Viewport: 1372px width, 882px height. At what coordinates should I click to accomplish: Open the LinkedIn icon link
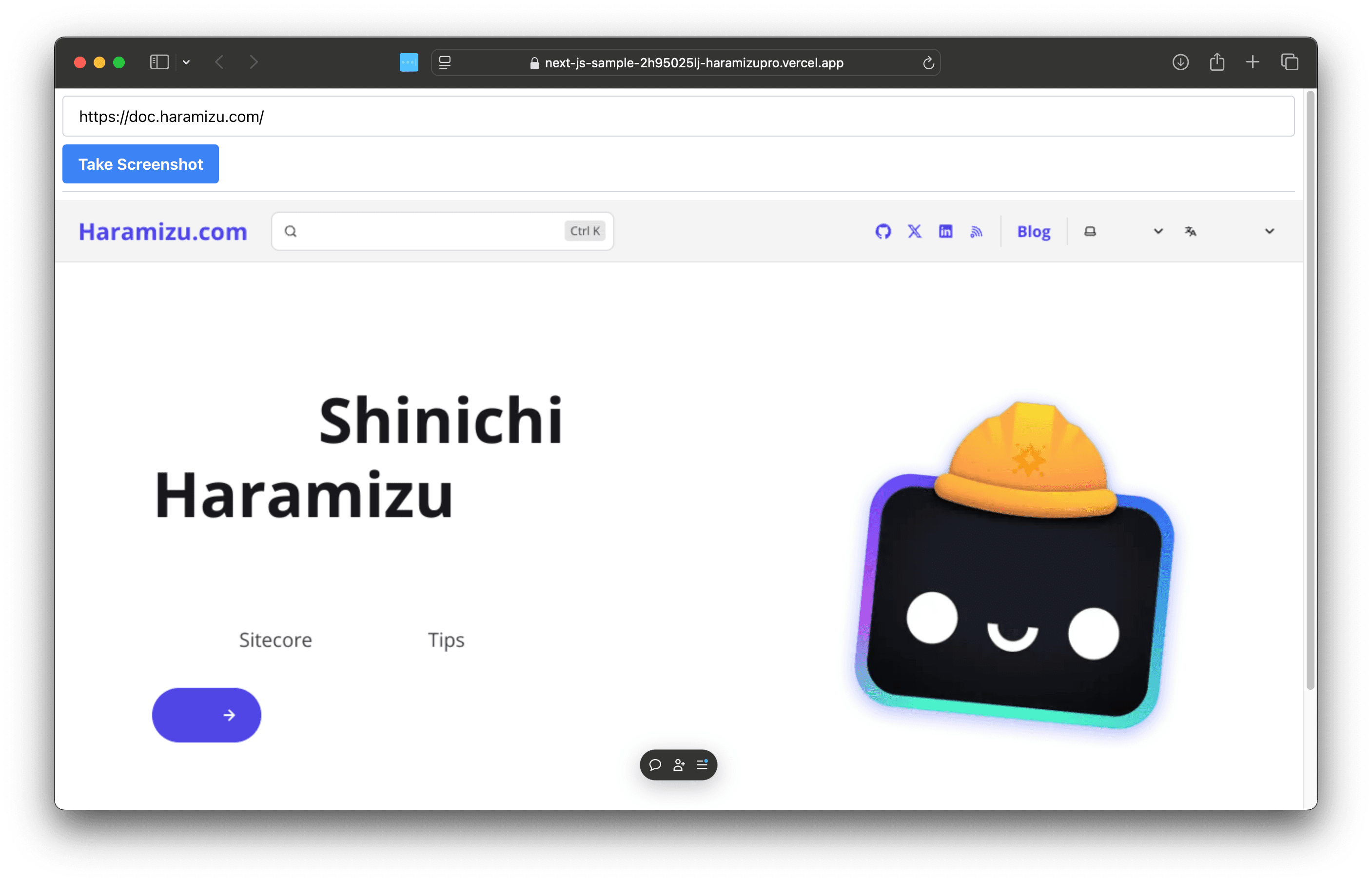pos(945,231)
